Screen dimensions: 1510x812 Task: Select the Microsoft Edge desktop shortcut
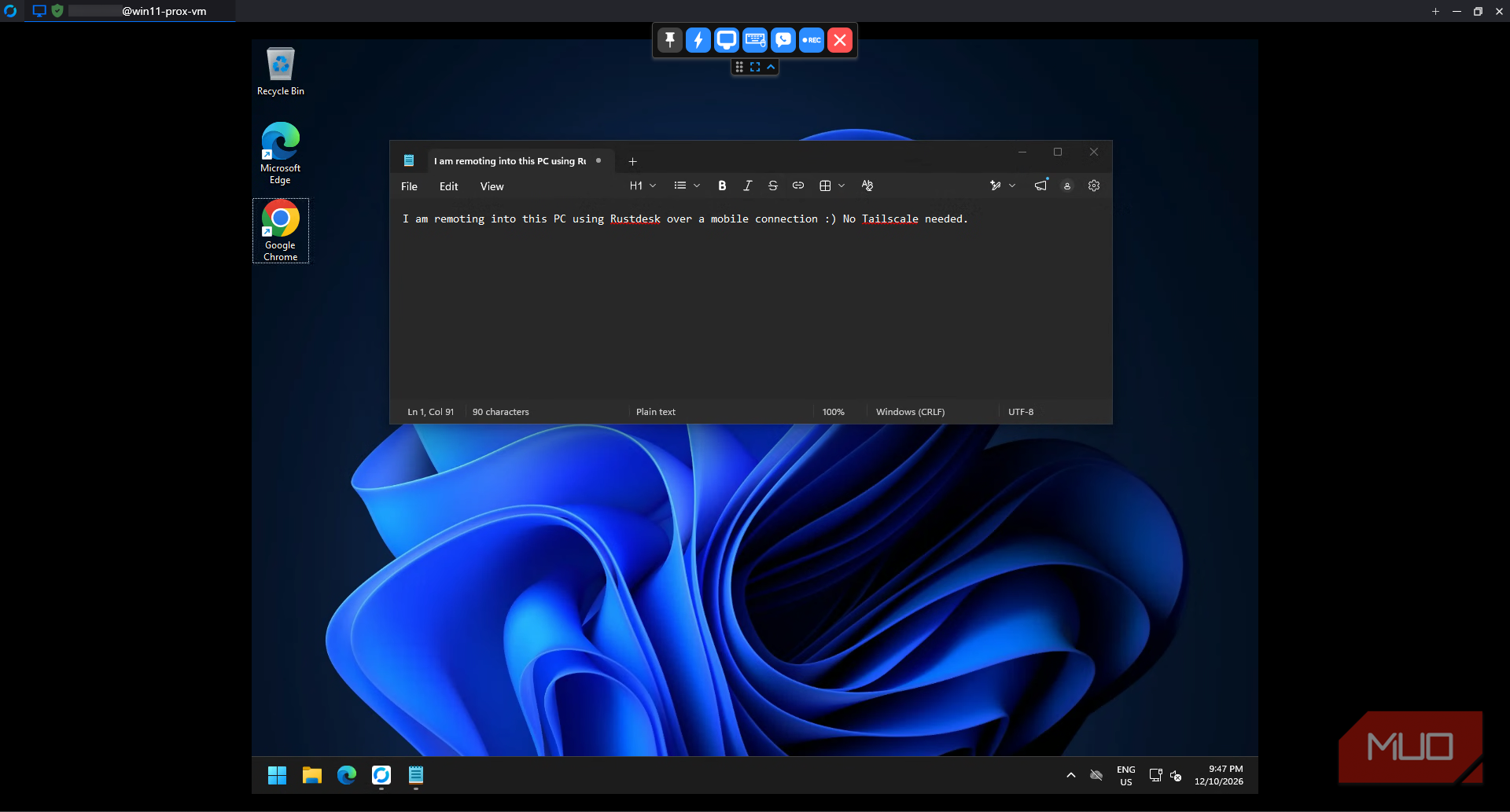pos(281,153)
